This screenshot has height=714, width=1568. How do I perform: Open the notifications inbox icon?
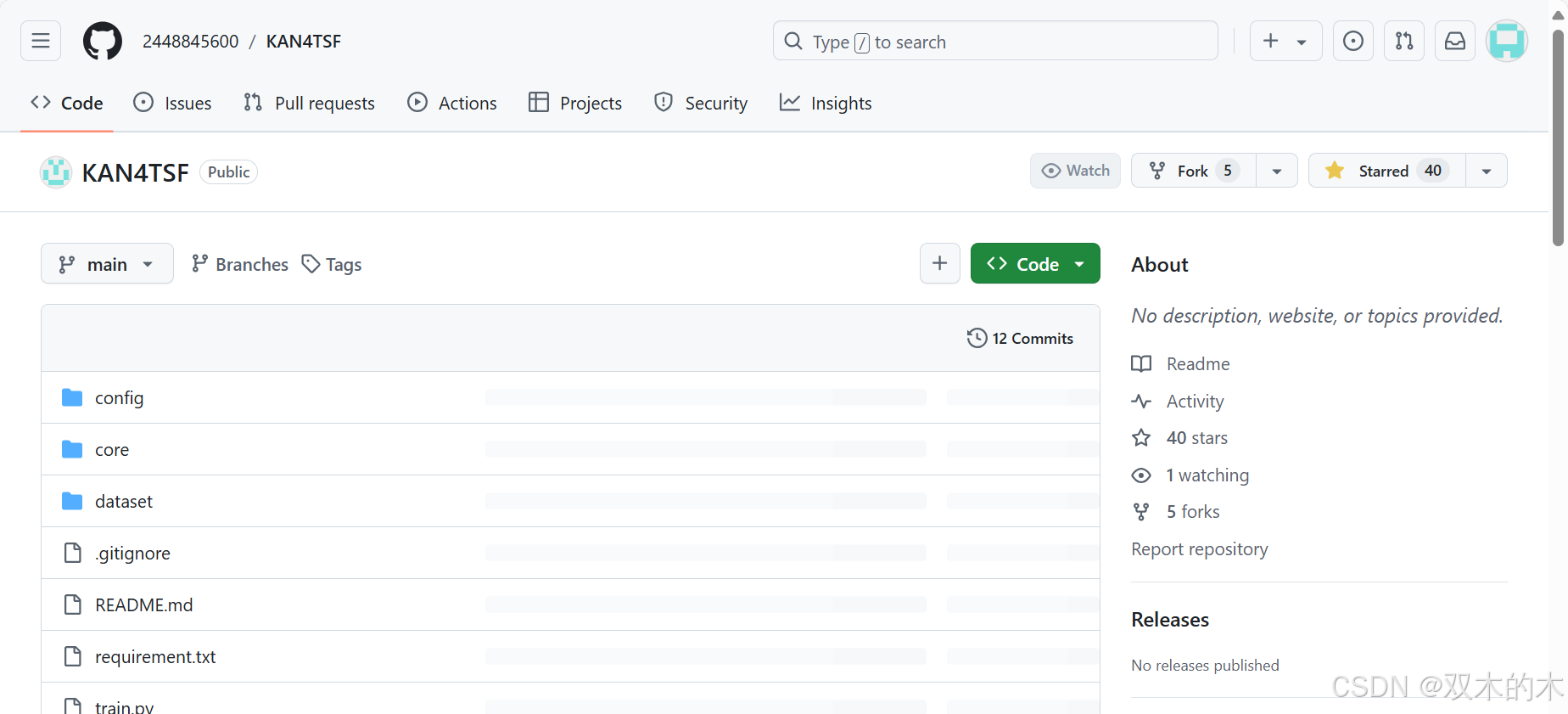pyautogui.click(x=1455, y=41)
